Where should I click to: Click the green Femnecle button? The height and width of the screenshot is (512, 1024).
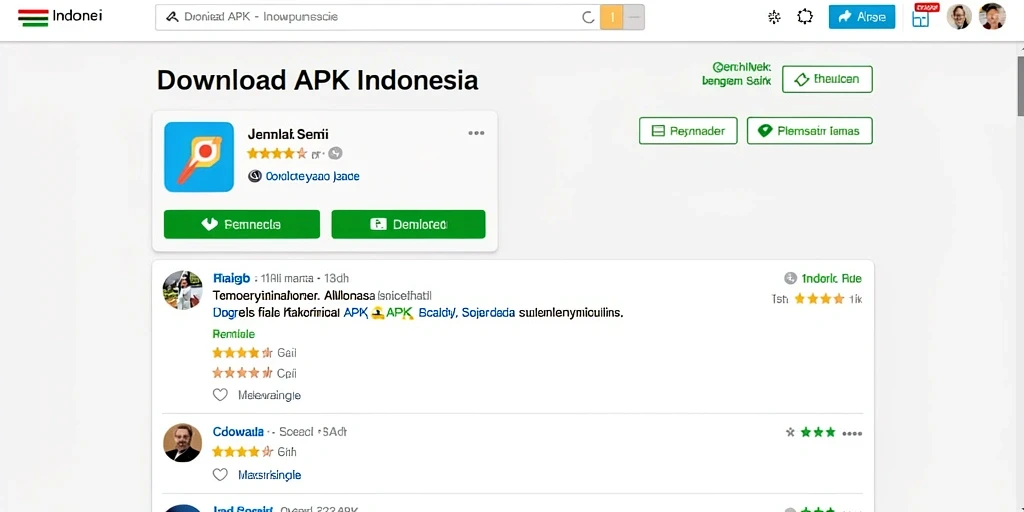click(242, 224)
